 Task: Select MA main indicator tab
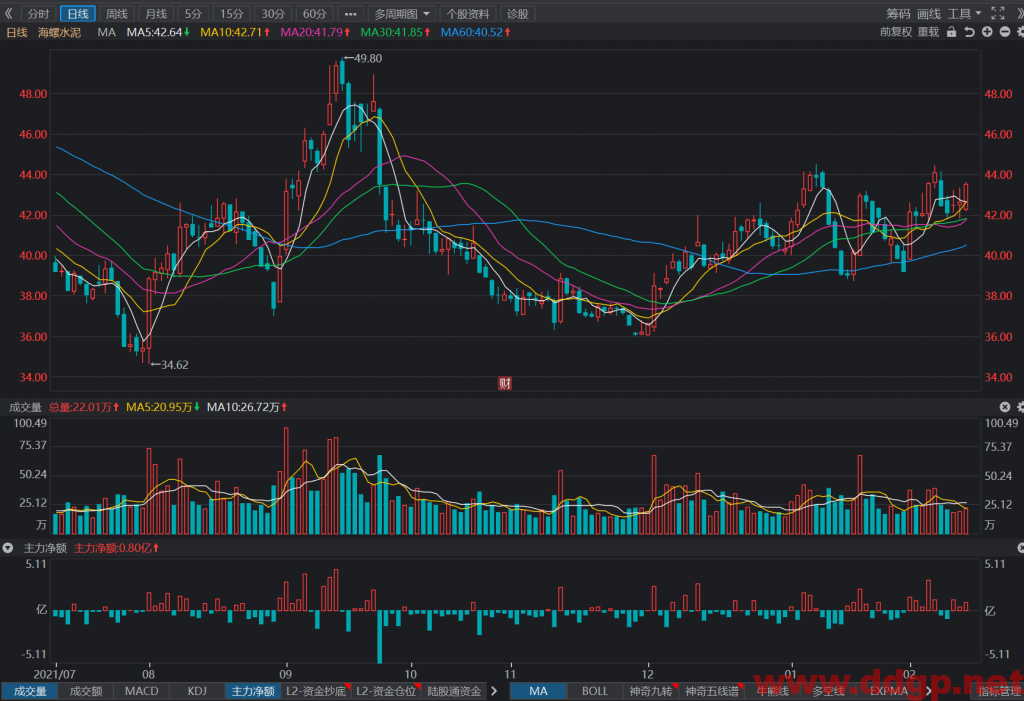tap(538, 691)
